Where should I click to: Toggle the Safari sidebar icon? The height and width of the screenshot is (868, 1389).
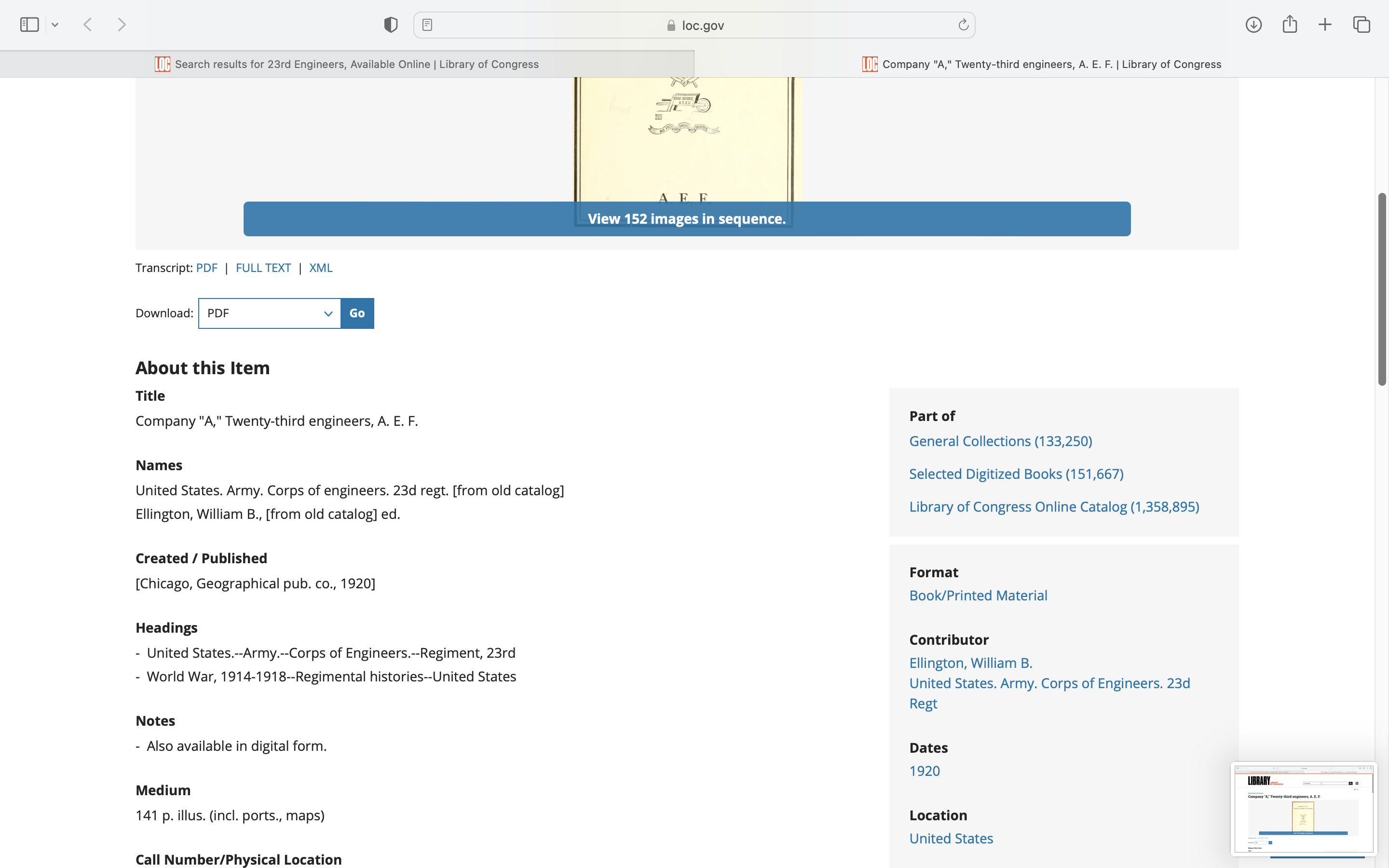(x=29, y=25)
